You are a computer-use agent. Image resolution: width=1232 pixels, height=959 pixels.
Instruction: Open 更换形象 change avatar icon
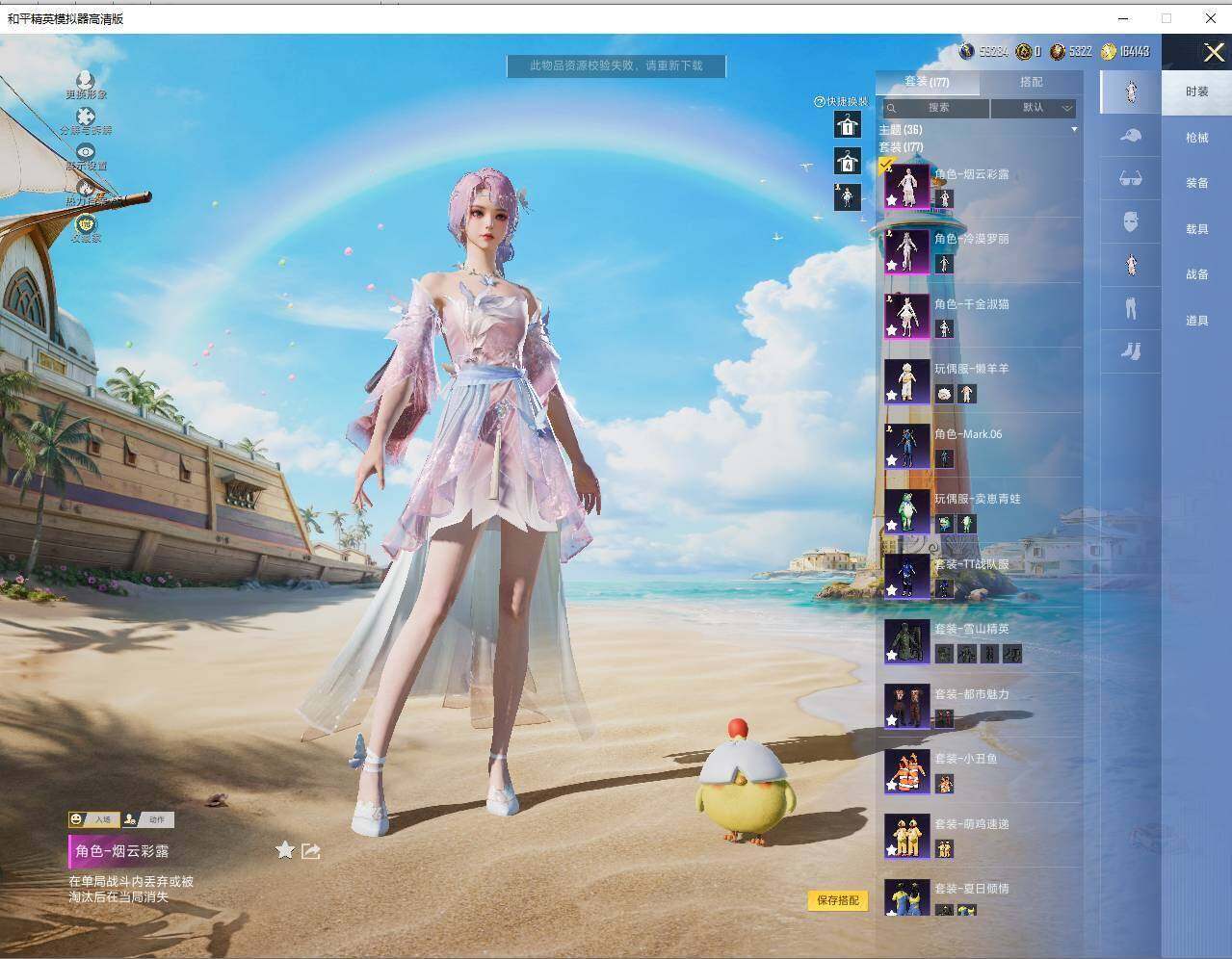tap(86, 80)
